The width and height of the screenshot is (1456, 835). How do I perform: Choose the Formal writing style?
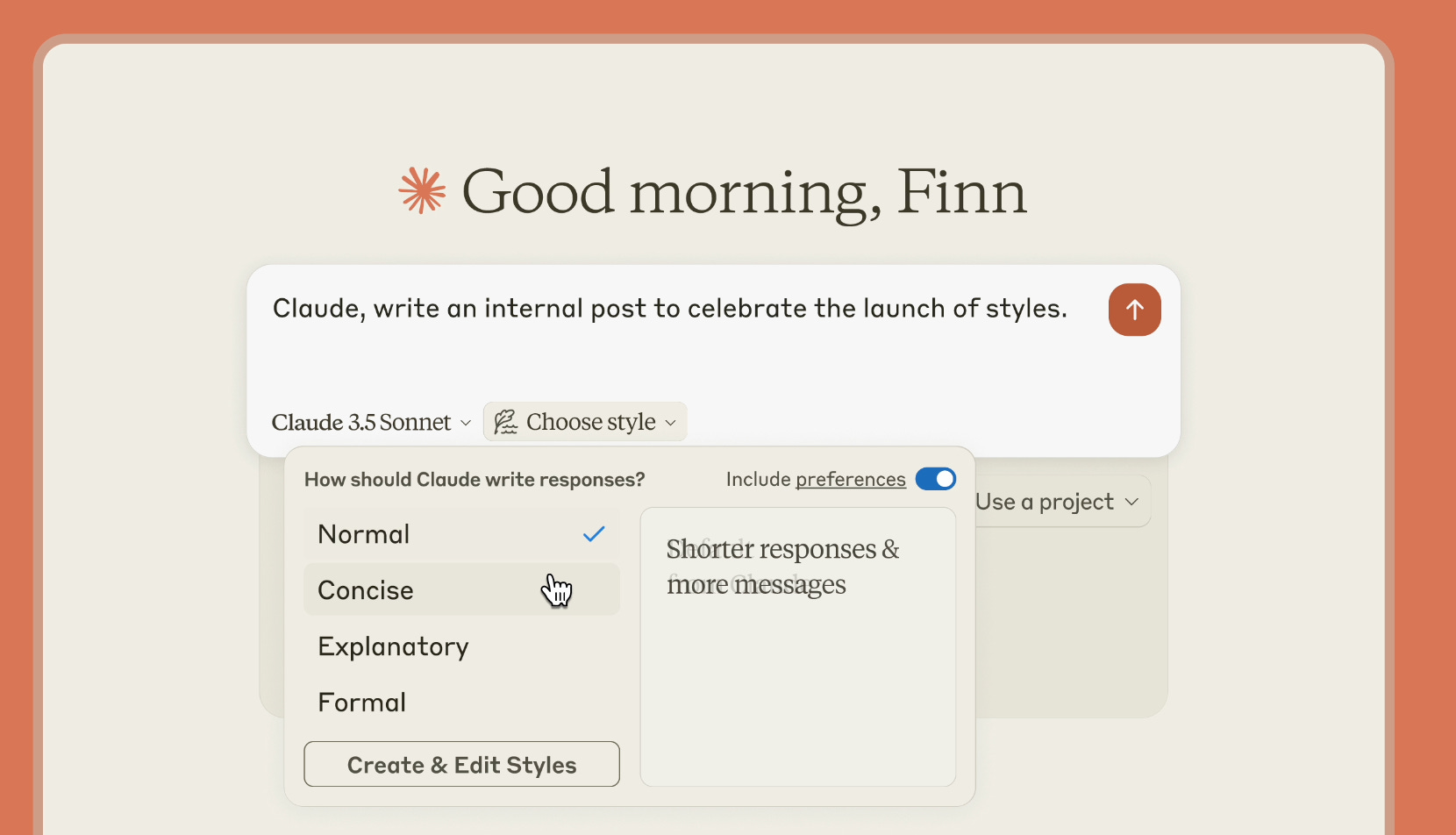click(461, 703)
